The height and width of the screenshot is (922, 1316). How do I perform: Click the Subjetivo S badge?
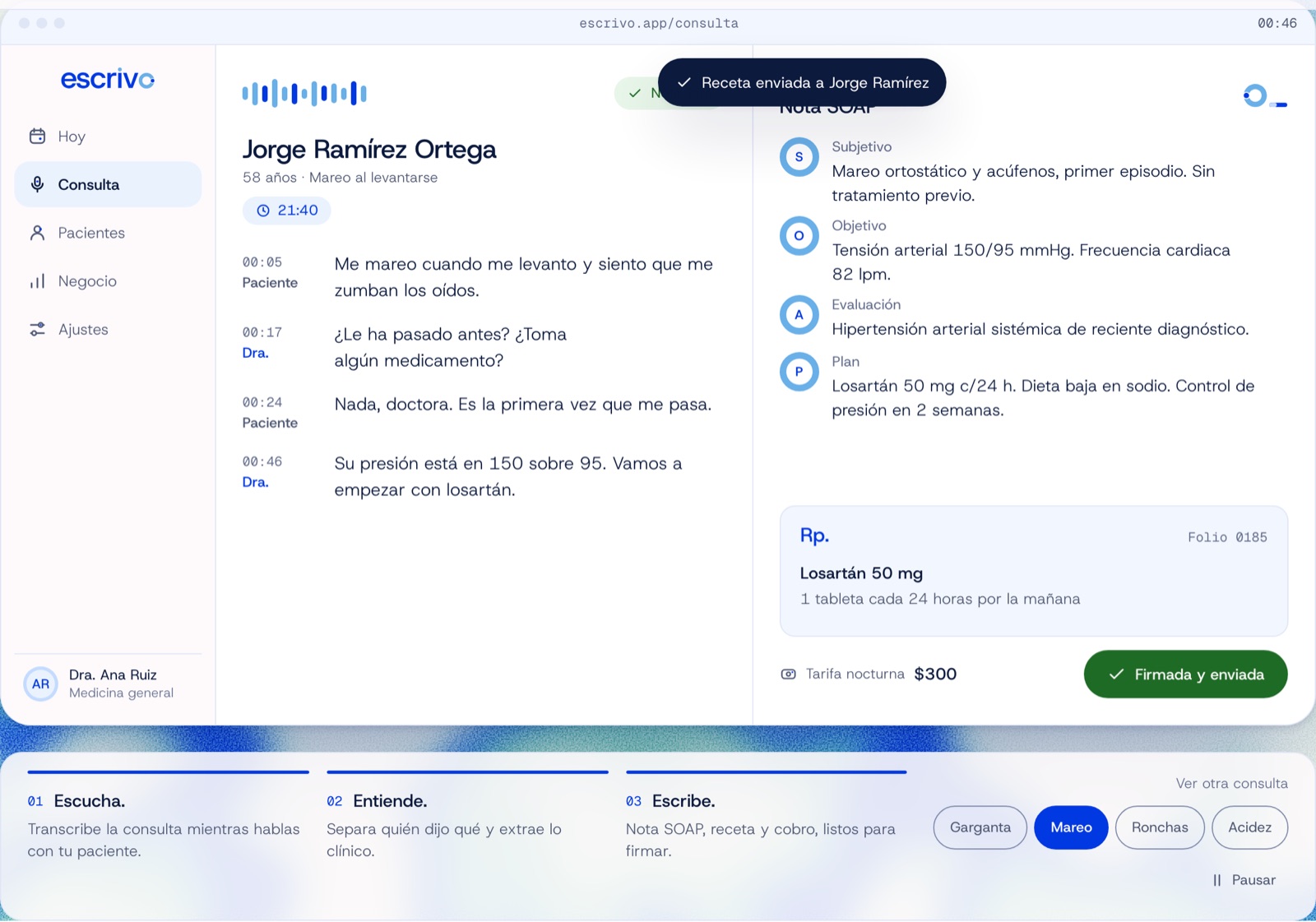799,157
